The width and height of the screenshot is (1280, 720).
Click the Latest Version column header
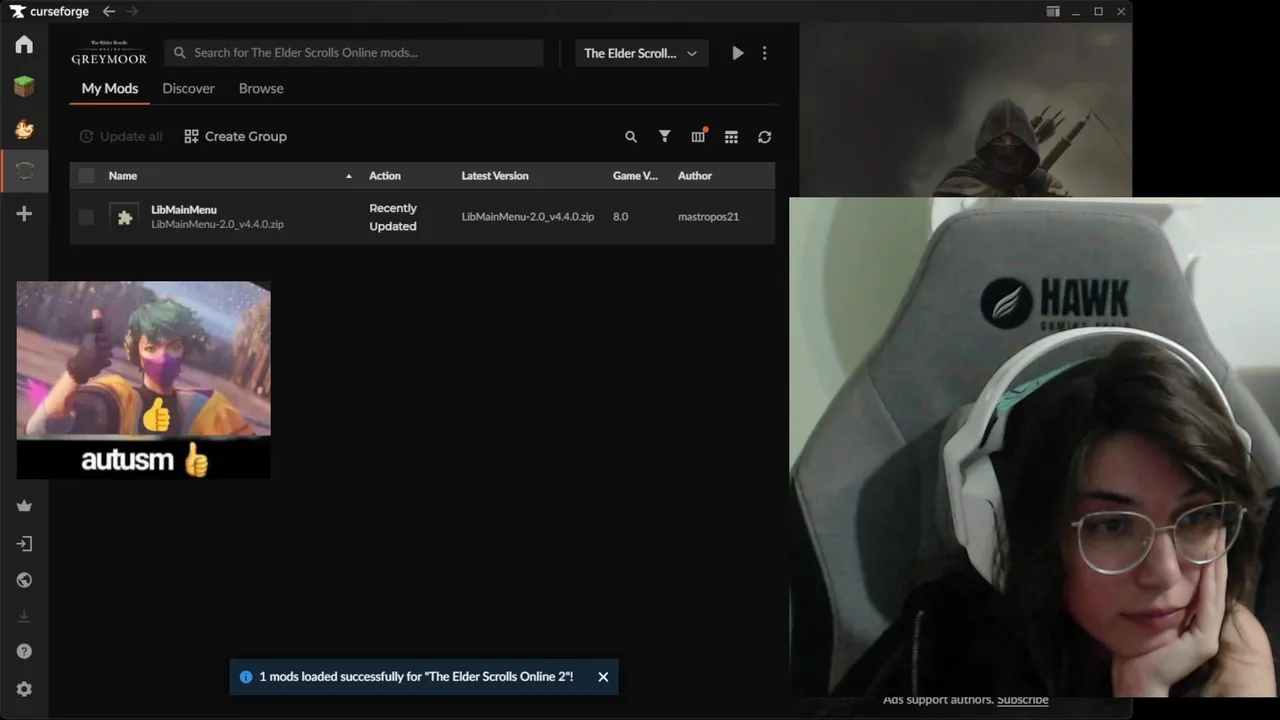point(495,176)
